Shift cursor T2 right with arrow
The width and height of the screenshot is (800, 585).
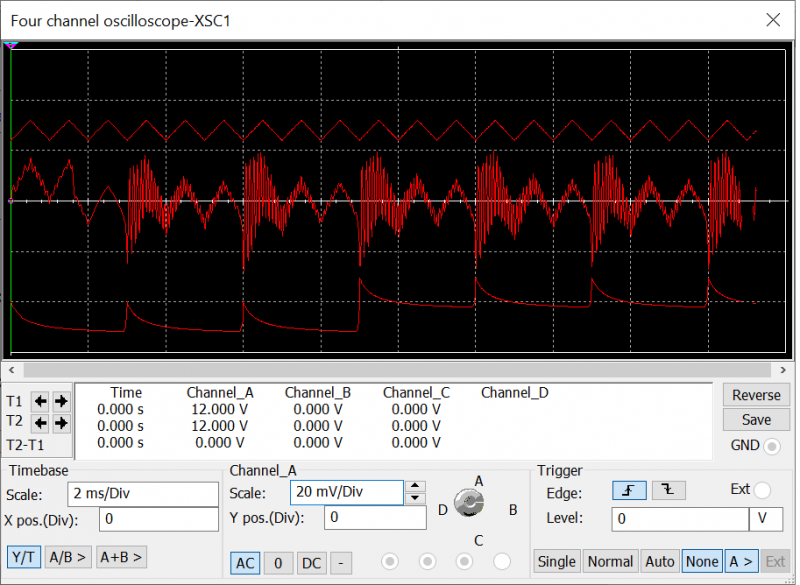61,423
